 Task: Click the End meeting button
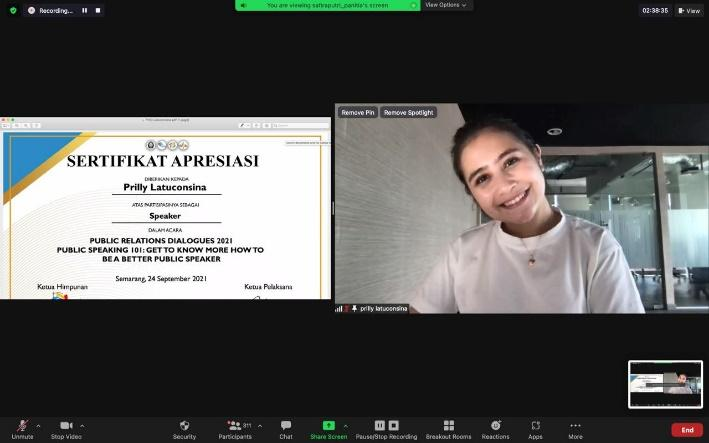(x=686, y=430)
